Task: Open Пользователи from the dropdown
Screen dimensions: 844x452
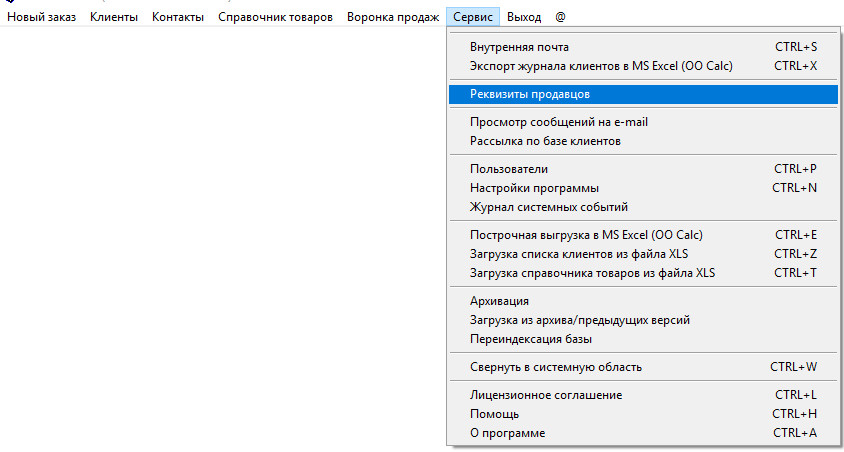Action: coord(509,169)
